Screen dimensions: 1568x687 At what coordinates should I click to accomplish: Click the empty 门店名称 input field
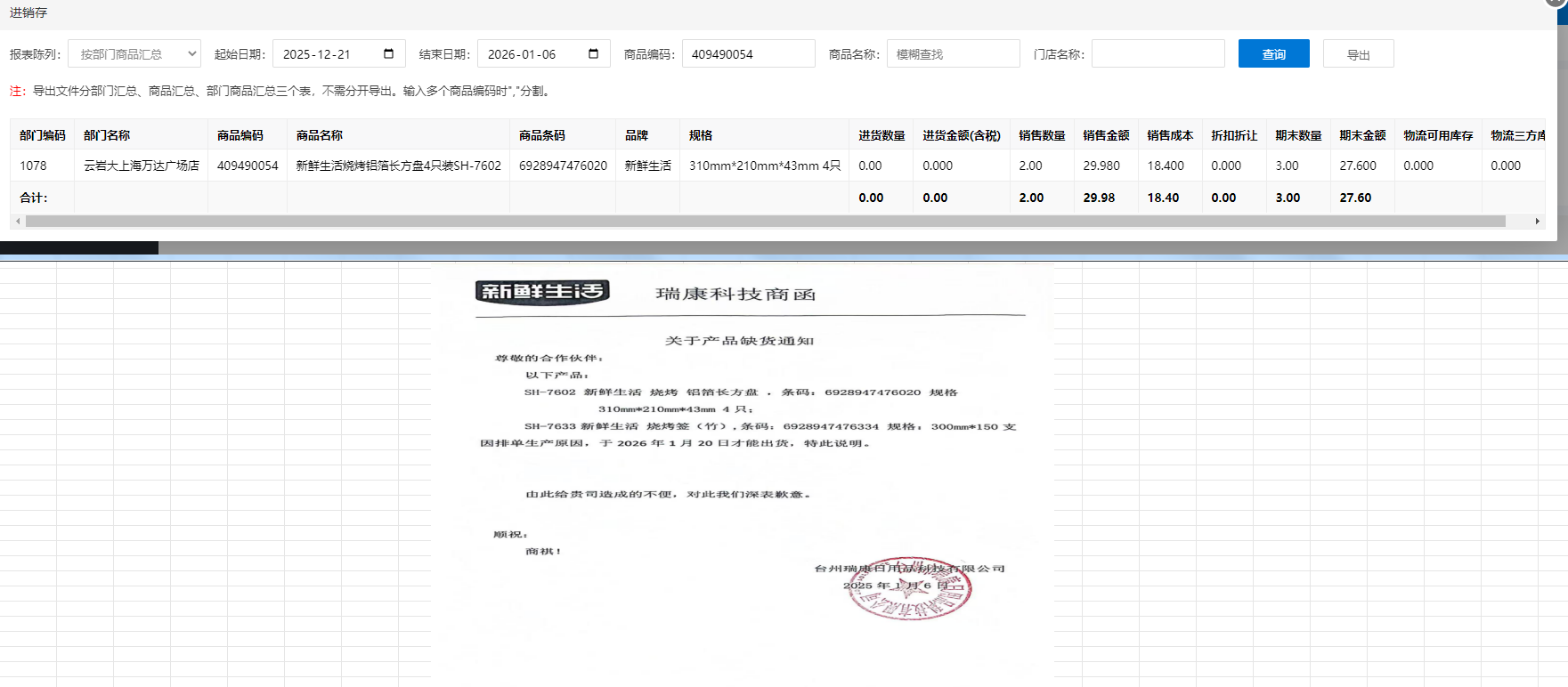tap(1158, 54)
